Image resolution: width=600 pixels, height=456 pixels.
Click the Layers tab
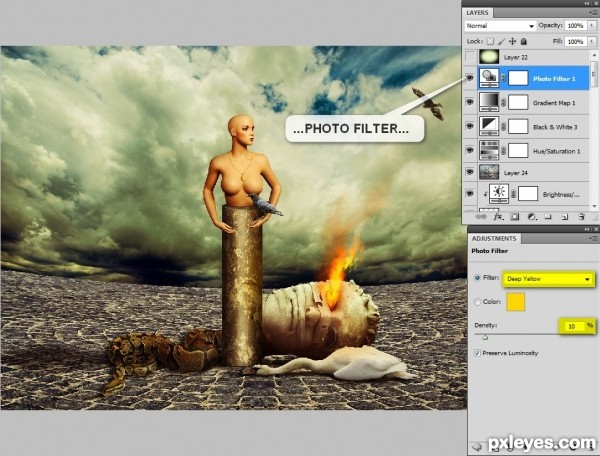(477, 13)
